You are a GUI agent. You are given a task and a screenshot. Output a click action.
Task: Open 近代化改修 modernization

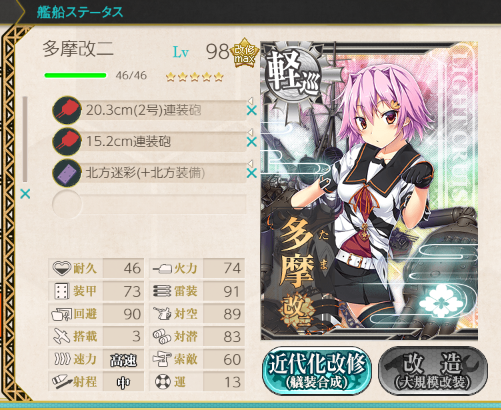pos(317,371)
